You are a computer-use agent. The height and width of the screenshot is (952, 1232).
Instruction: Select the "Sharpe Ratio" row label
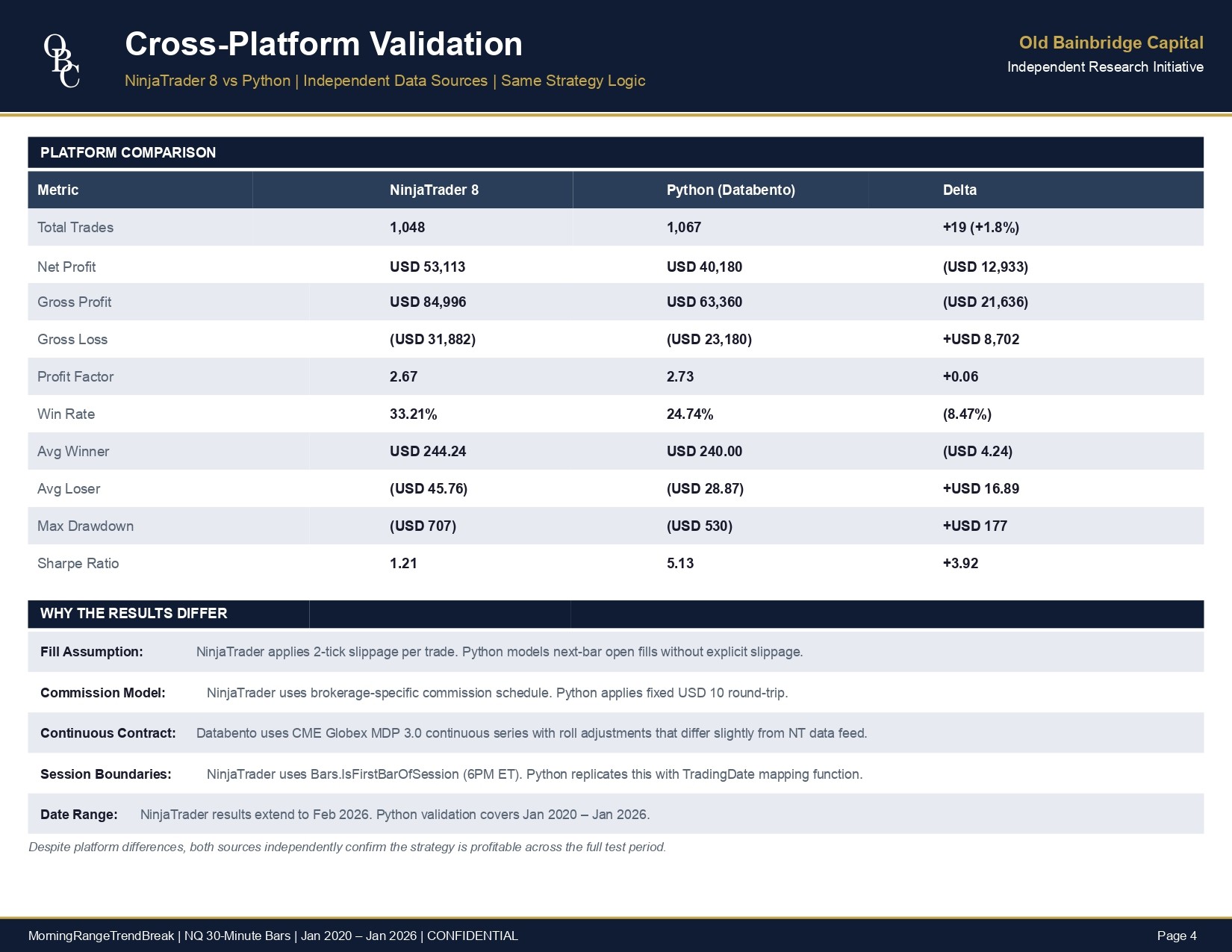(x=78, y=563)
